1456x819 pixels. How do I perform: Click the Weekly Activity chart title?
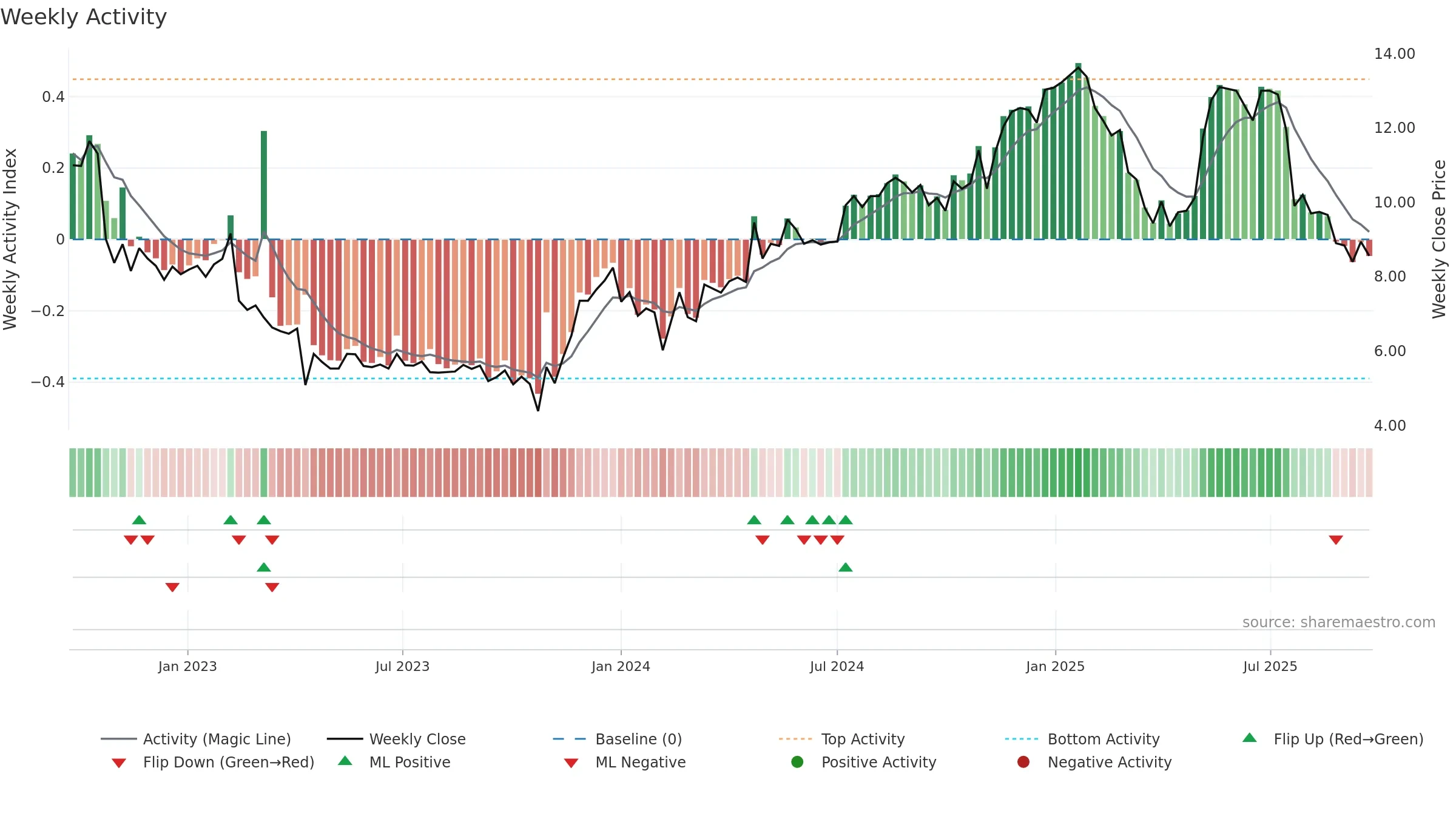[84, 17]
